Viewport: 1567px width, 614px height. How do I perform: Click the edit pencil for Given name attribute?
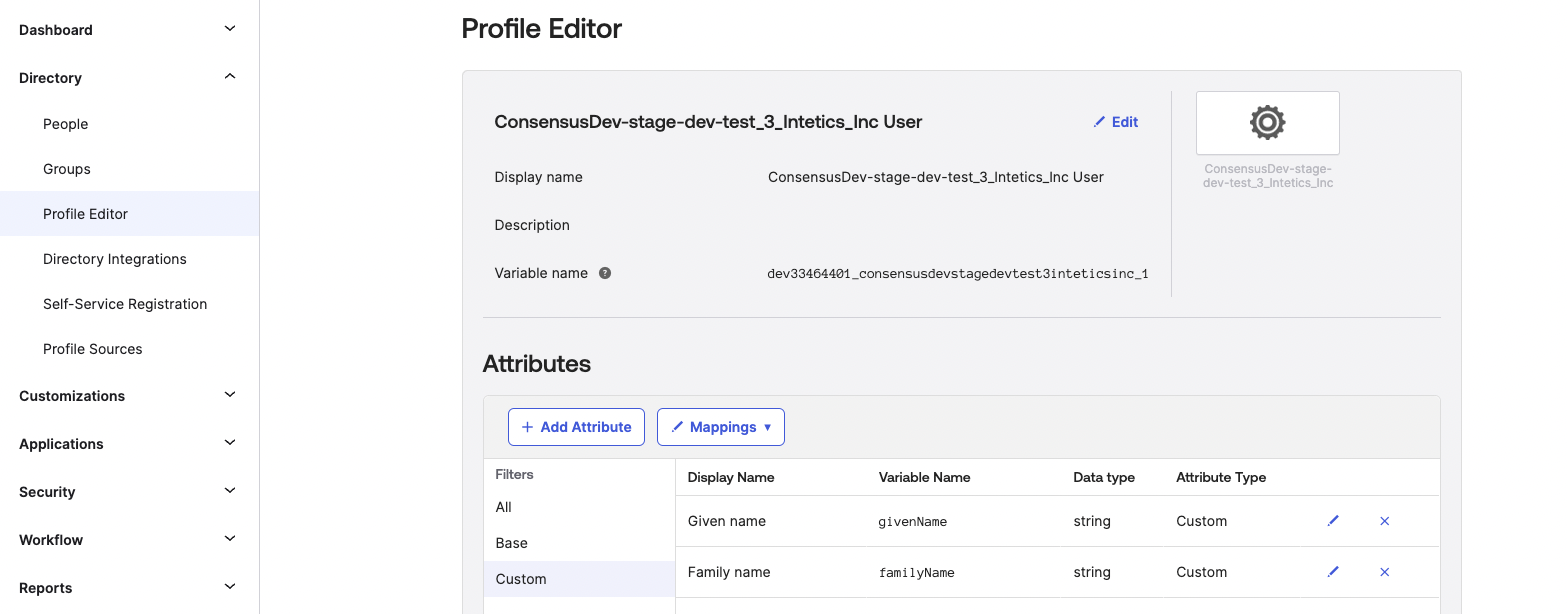click(x=1333, y=521)
